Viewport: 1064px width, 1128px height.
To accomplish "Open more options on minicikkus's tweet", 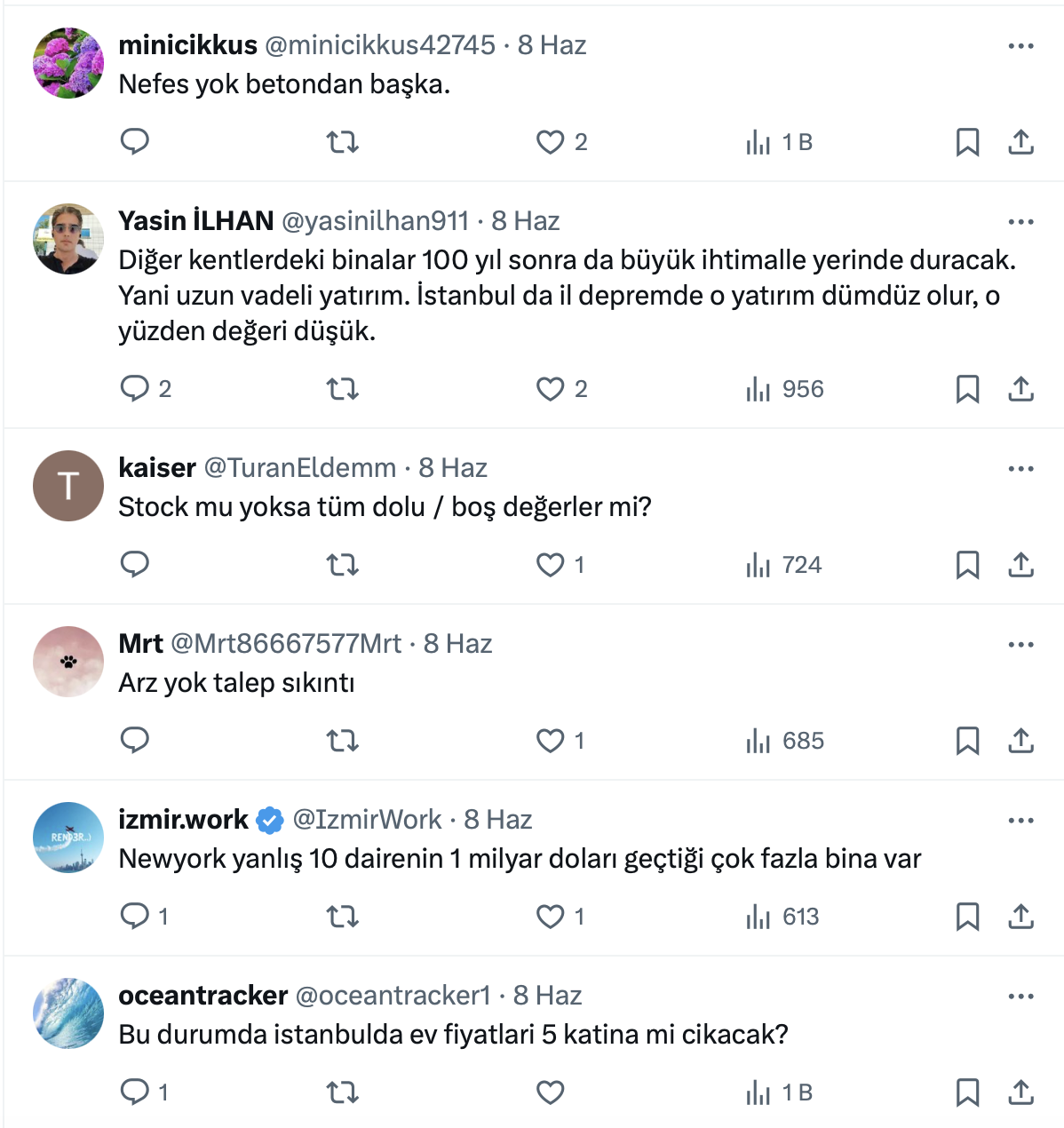I will point(1020,46).
